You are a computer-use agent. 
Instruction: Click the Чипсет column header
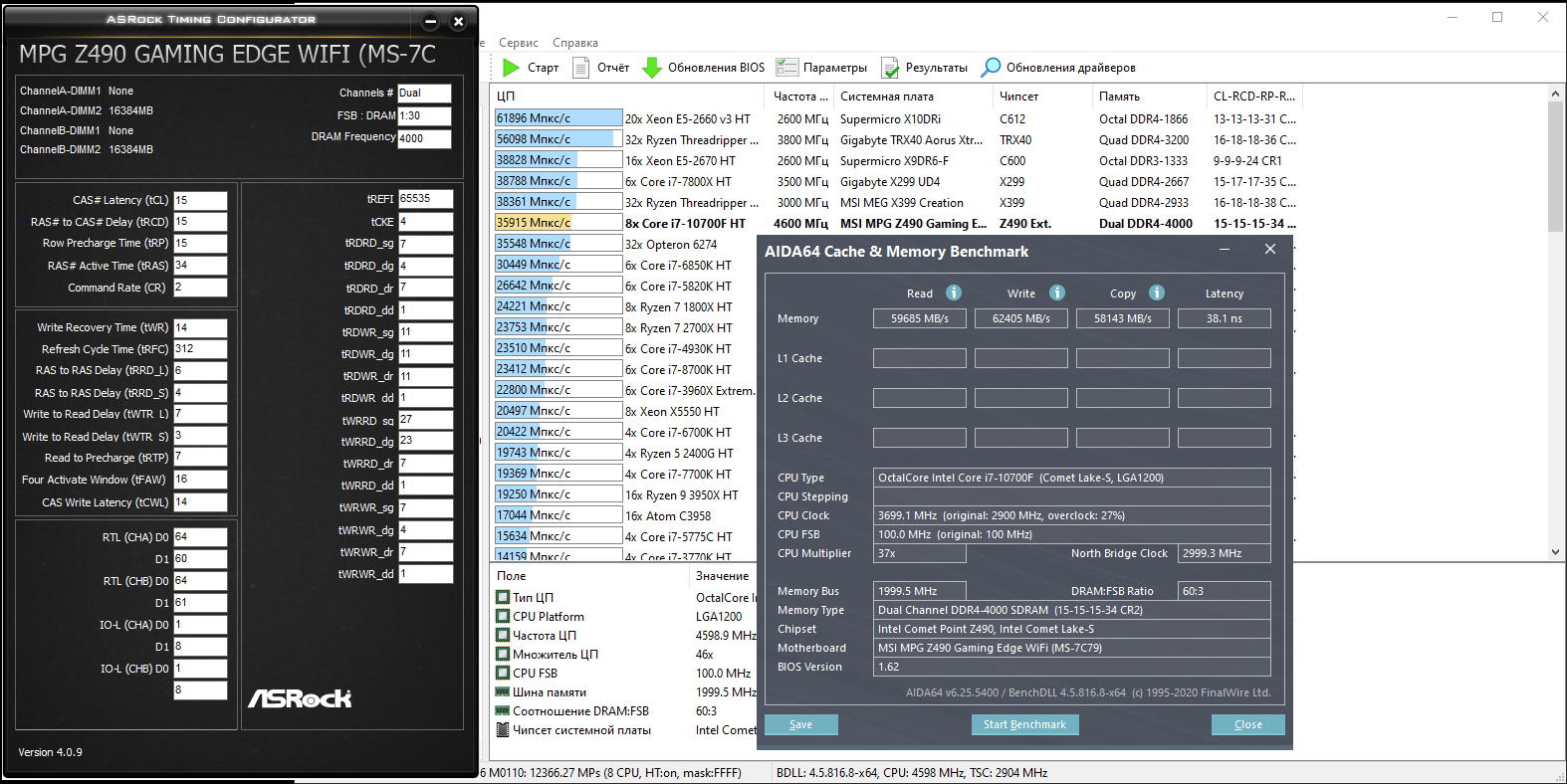[x=1043, y=97]
